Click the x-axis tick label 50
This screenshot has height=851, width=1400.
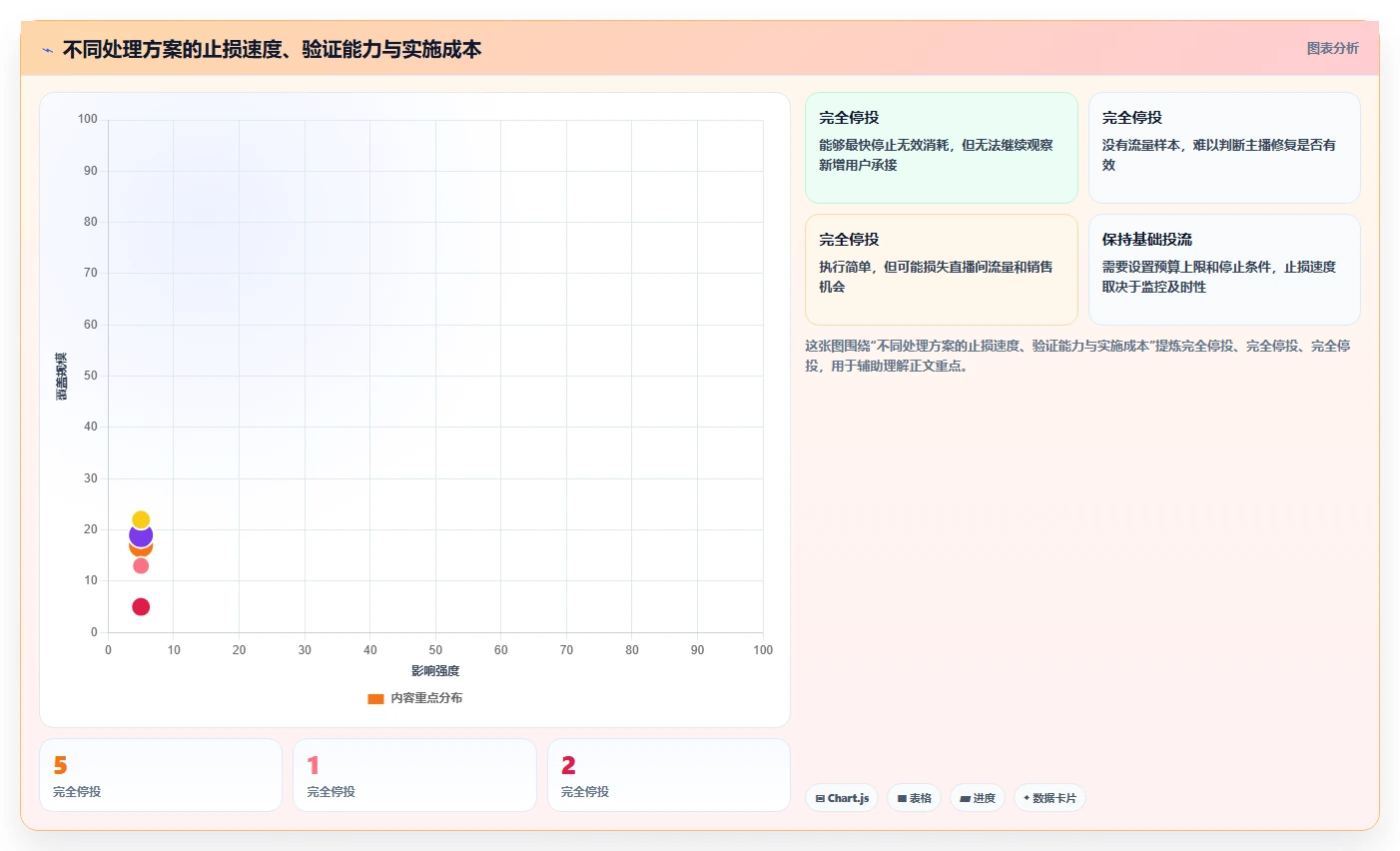coord(435,650)
